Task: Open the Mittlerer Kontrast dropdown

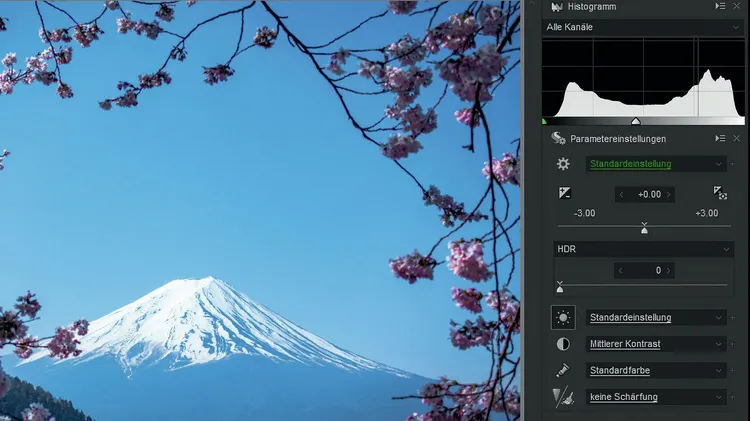Action: [656, 344]
